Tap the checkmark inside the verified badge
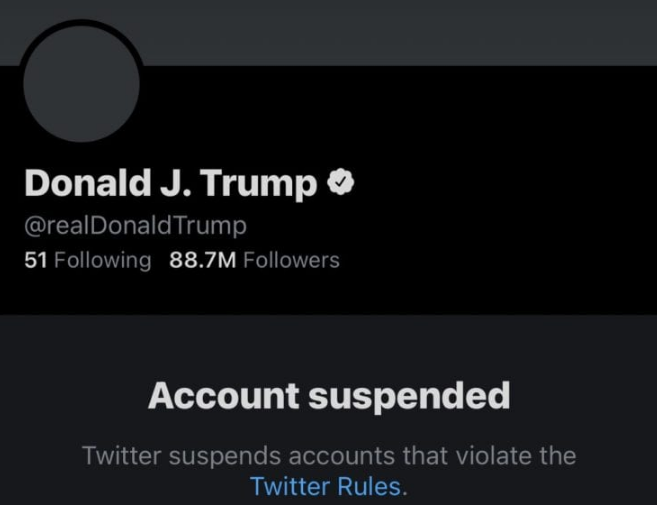The height and width of the screenshot is (505, 657). [341, 181]
